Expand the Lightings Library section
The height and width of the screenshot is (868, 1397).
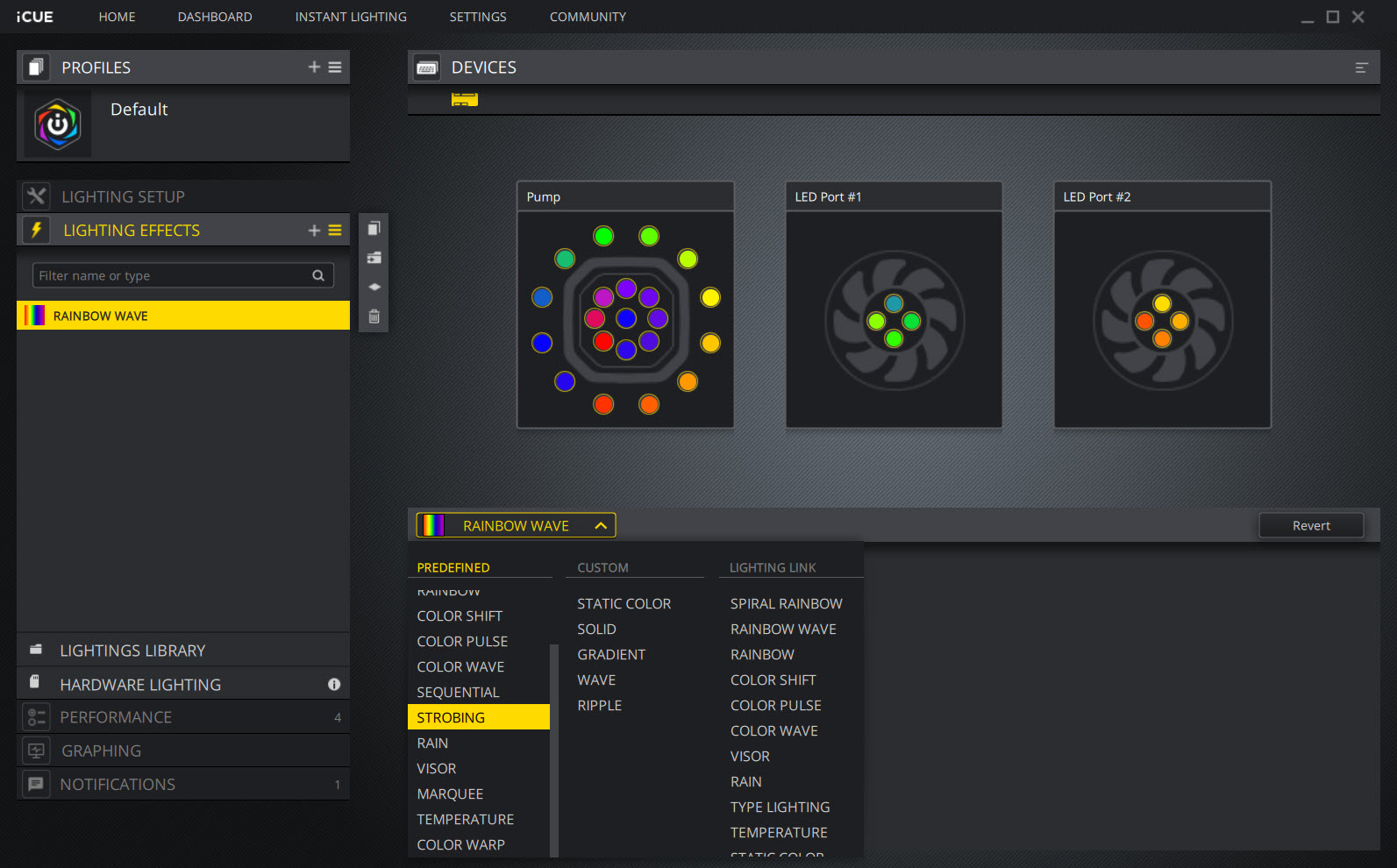(x=183, y=650)
